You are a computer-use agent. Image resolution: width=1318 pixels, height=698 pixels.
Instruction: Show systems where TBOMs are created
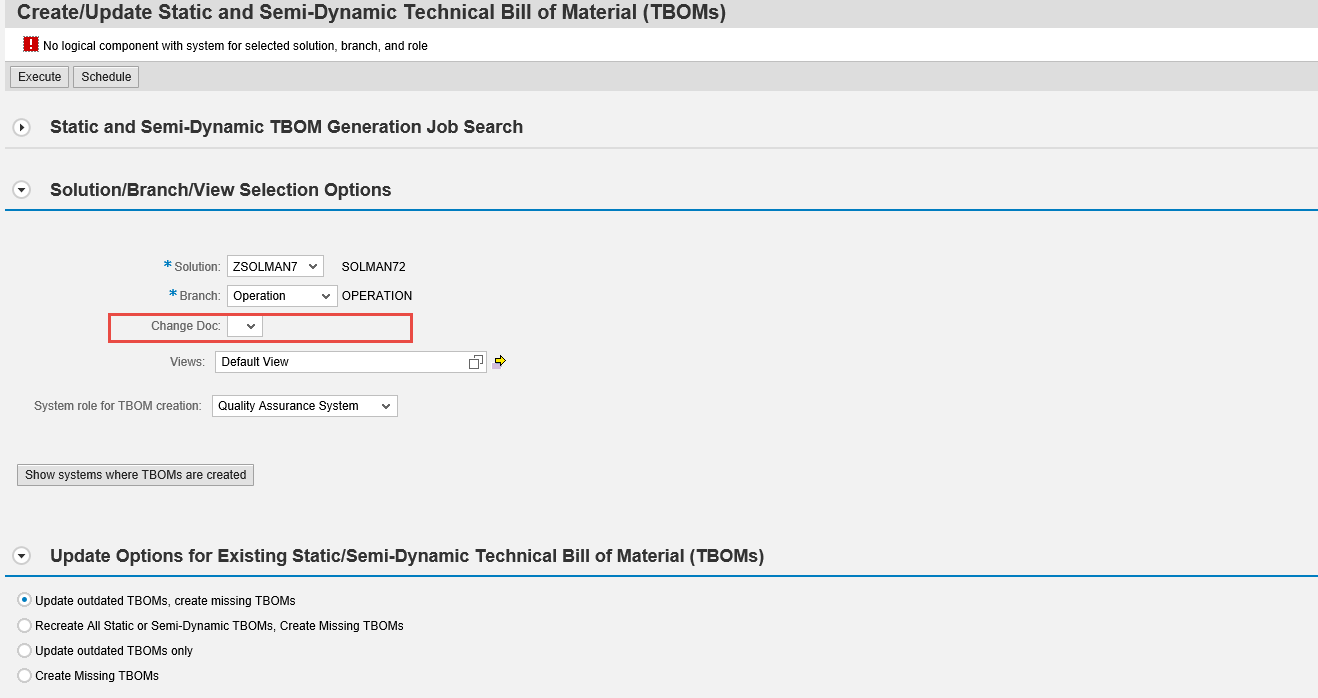pyautogui.click(x=136, y=475)
